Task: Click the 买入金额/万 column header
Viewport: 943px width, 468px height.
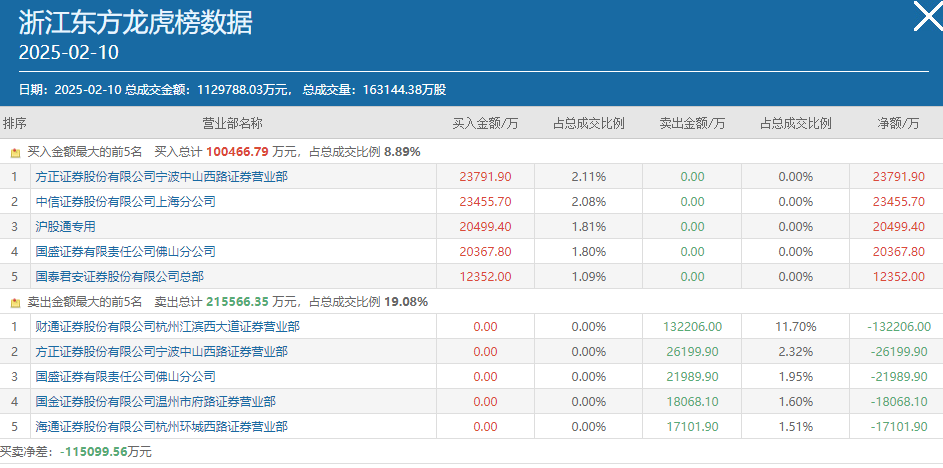Action: point(485,124)
